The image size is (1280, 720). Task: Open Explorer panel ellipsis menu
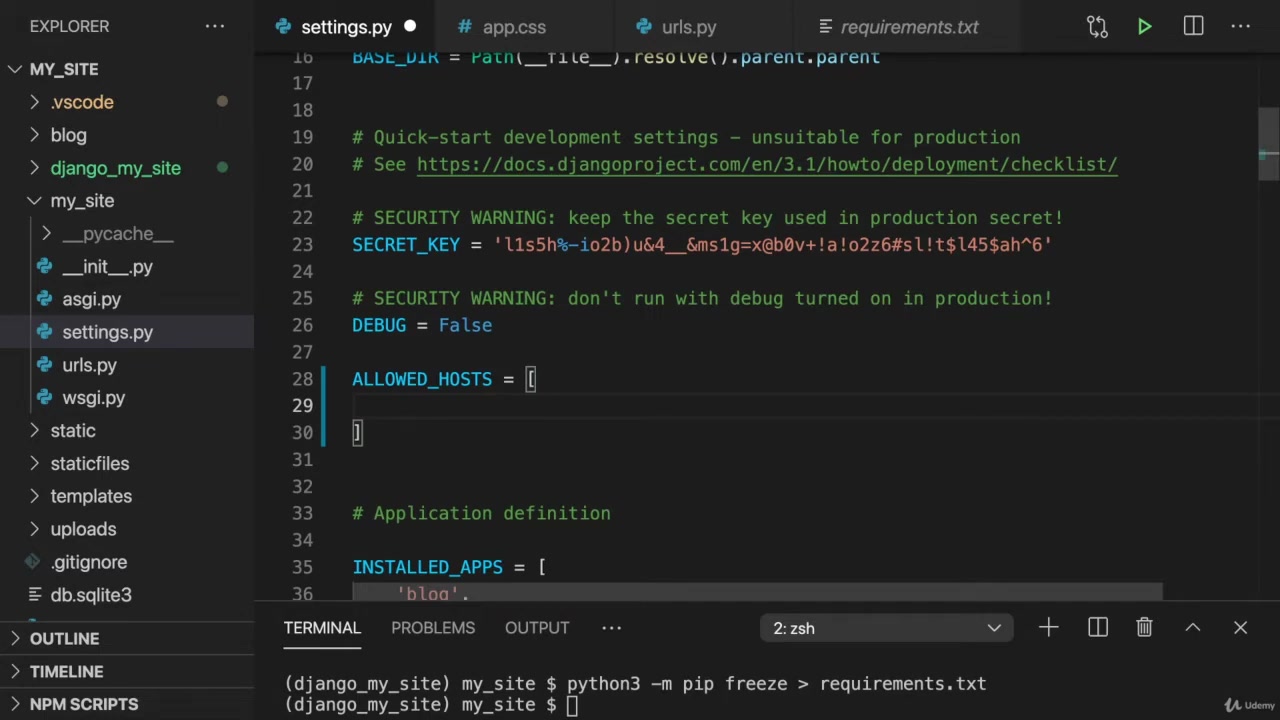click(x=215, y=27)
